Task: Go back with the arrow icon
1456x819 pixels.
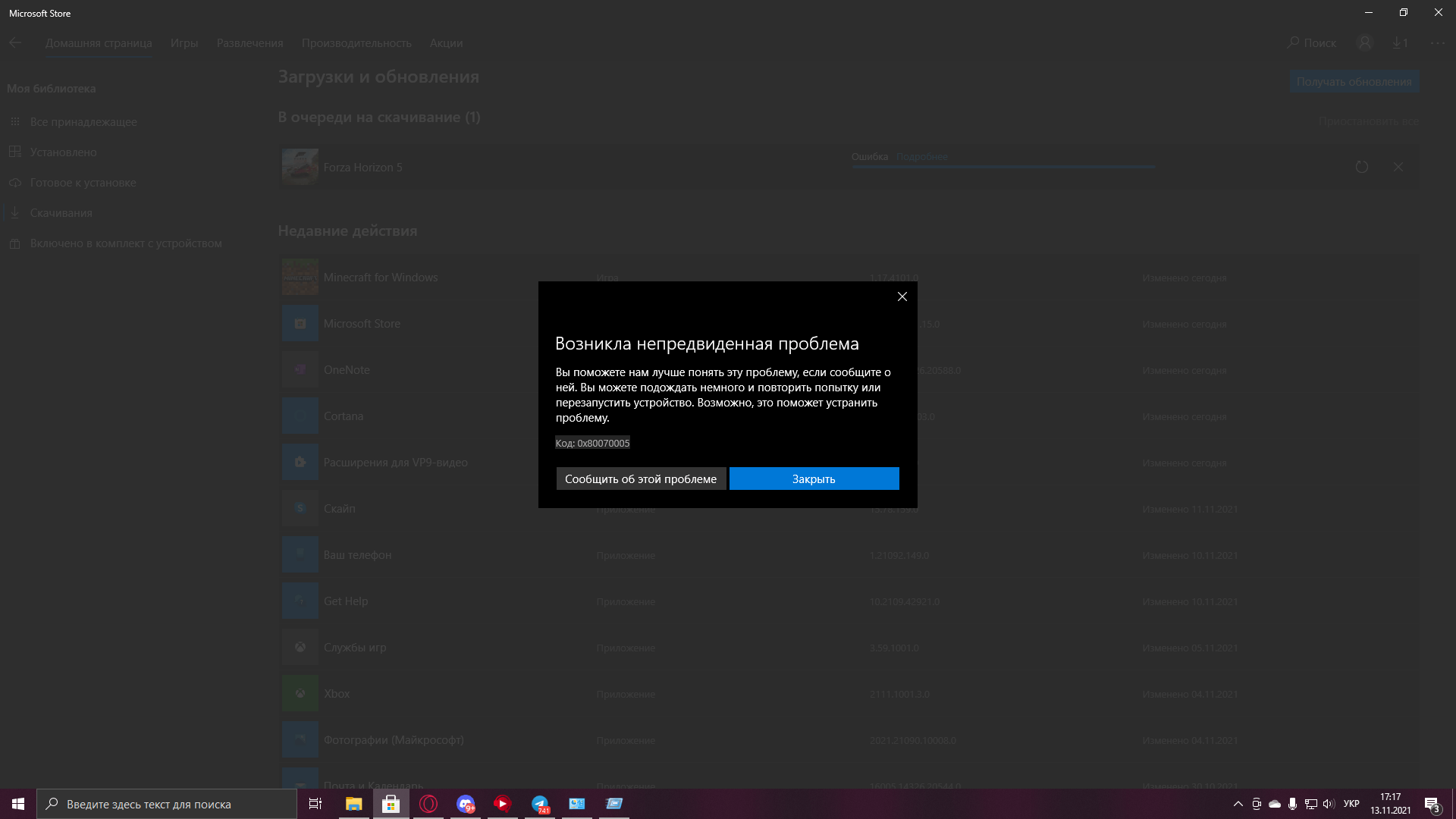Action: point(15,43)
